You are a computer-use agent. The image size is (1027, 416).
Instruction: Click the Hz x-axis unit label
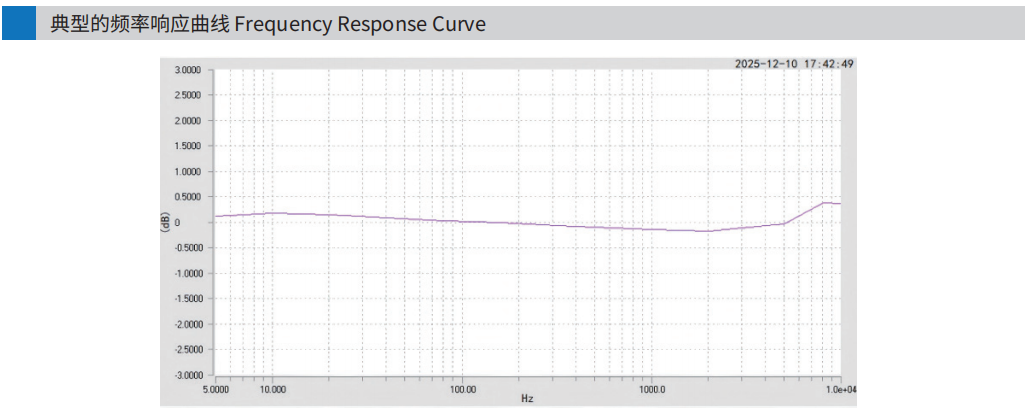[x=527, y=398]
